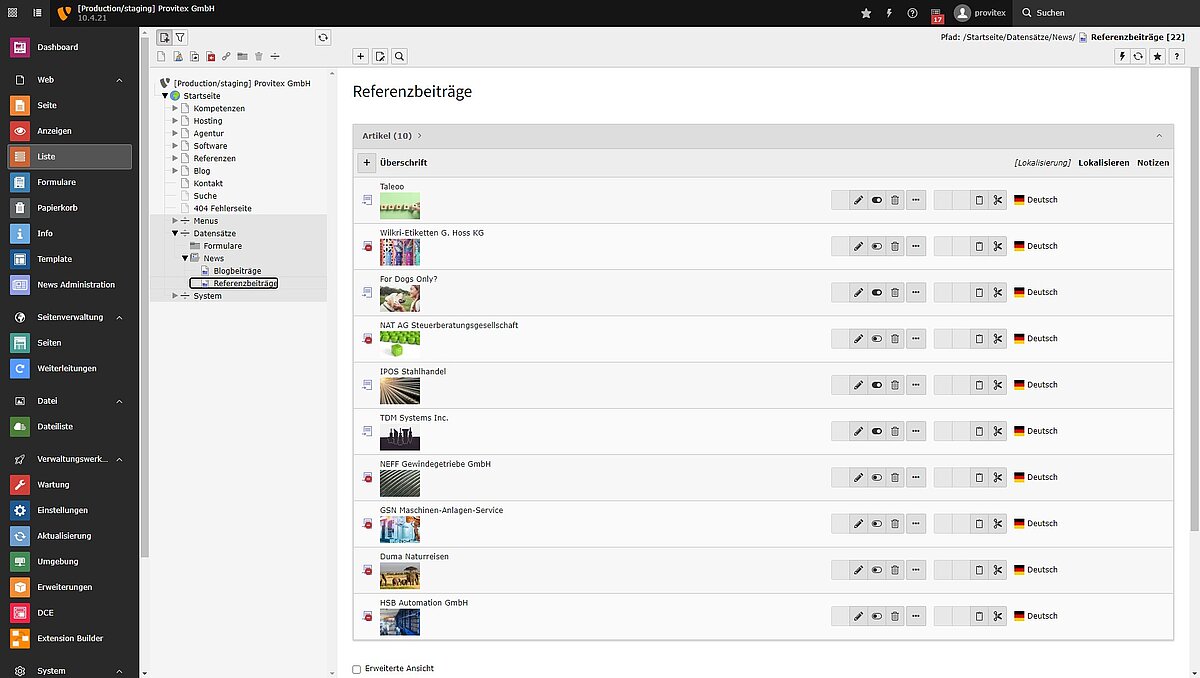Open more options for HSB Automation GmbH

coord(914,616)
